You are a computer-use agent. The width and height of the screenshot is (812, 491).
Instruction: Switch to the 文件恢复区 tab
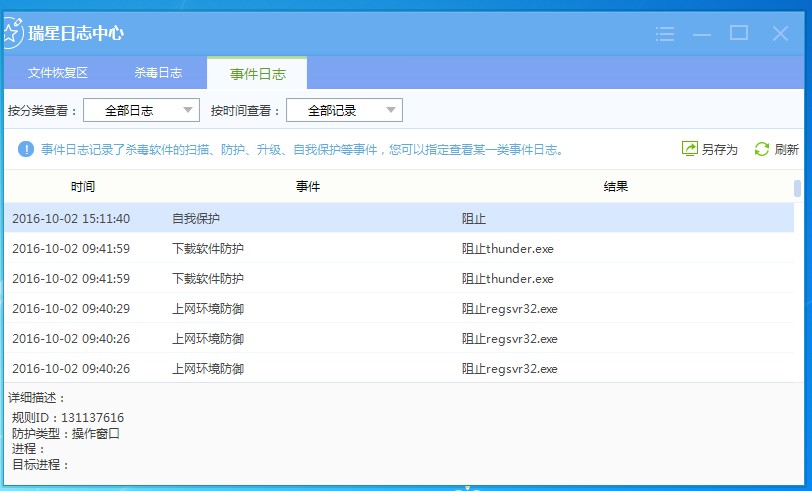tap(58, 73)
